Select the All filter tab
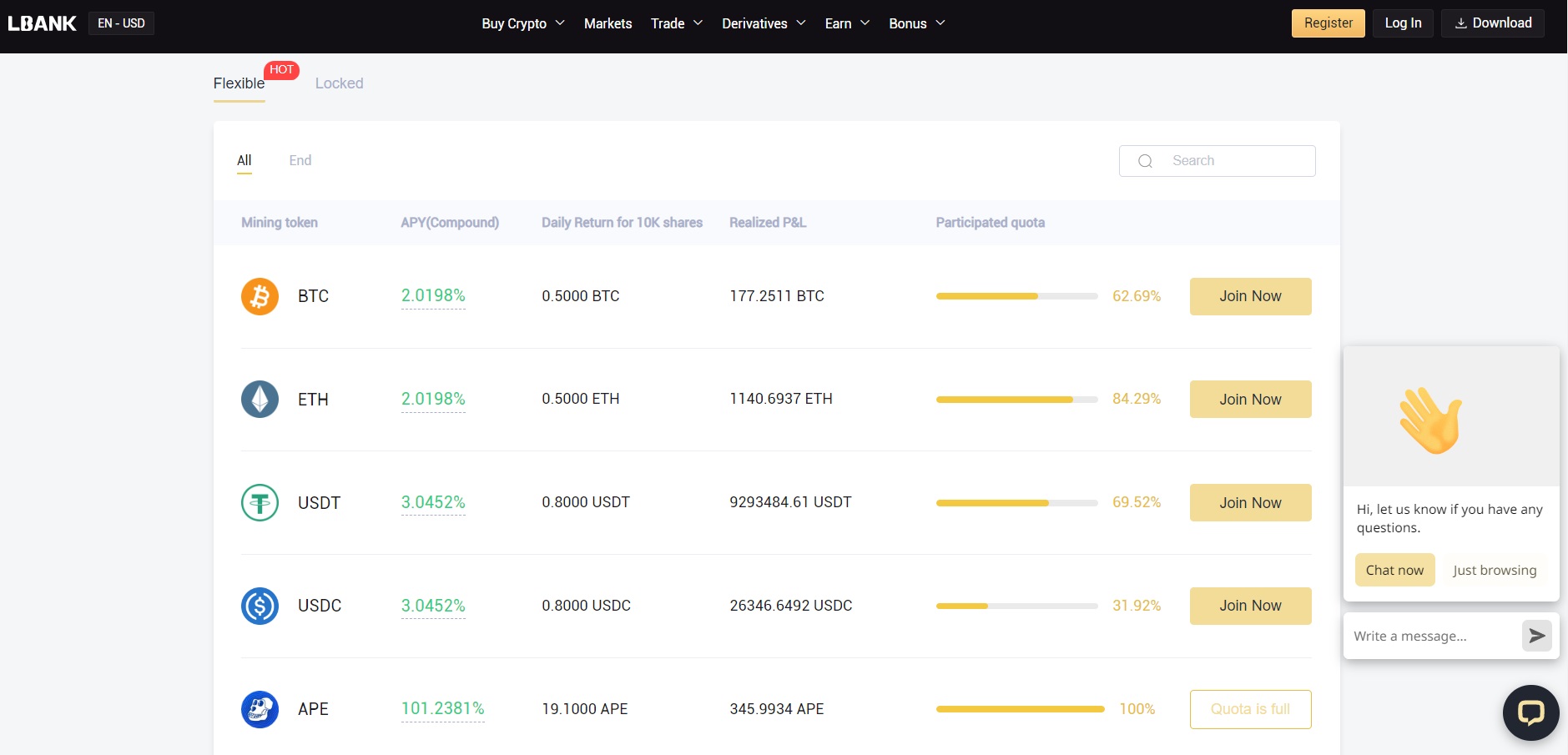1568x755 pixels. point(244,160)
